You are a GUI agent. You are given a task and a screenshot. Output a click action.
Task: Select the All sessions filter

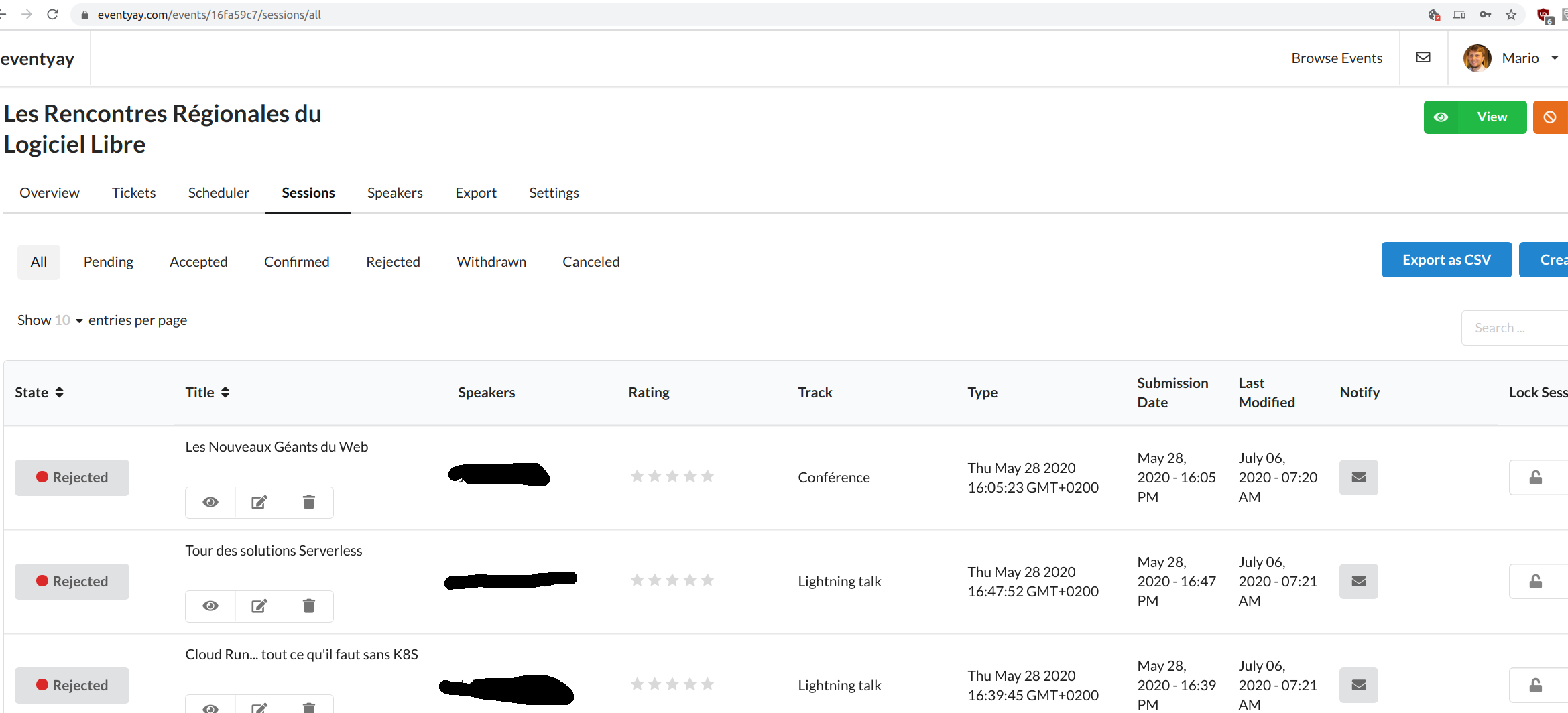point(39,262)
